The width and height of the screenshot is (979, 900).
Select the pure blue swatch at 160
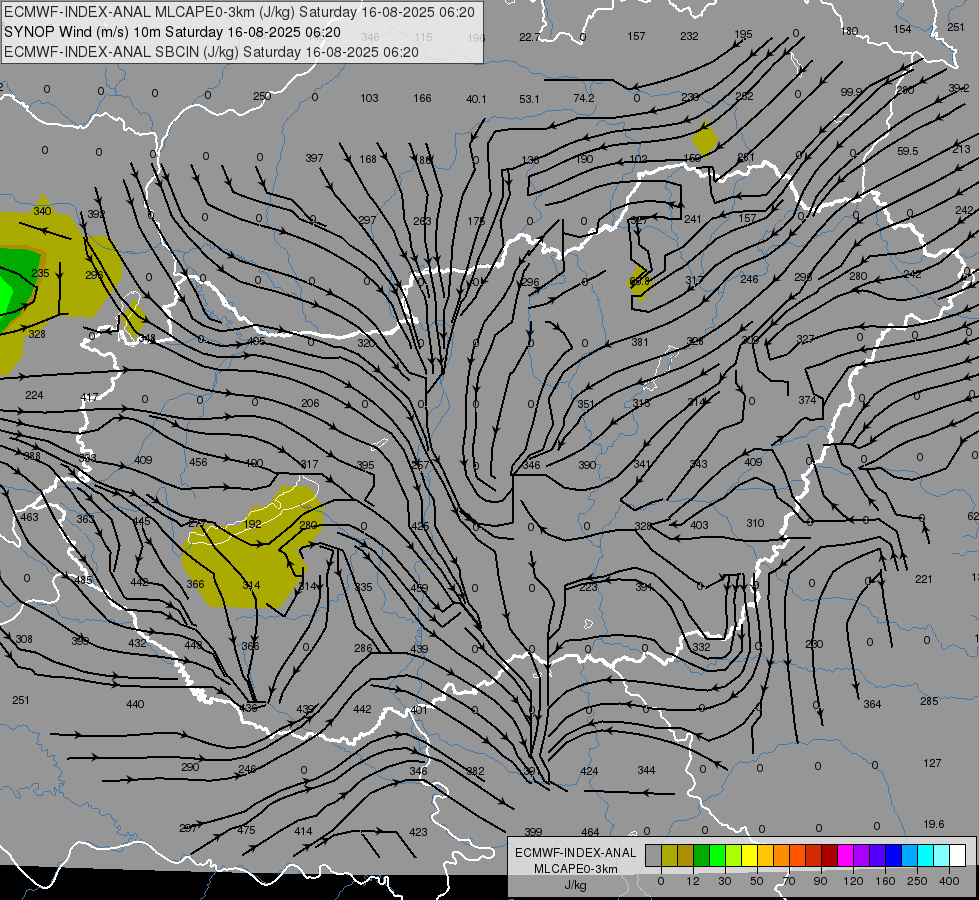(893, 856)
